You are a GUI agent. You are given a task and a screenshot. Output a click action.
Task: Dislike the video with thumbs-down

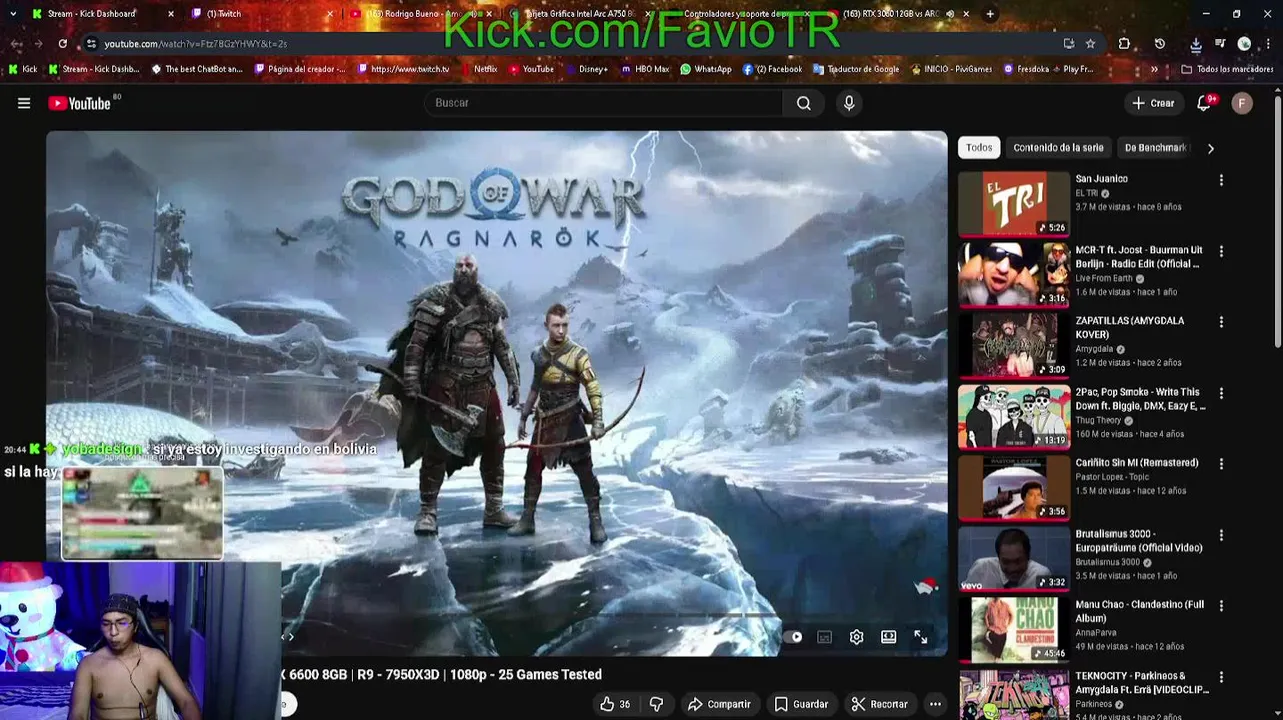656,704
